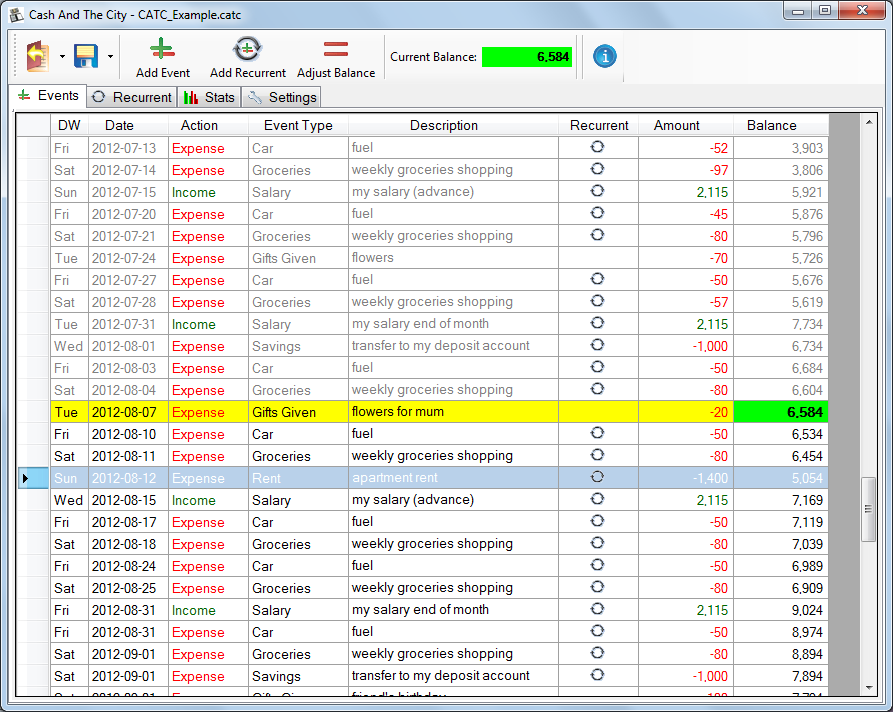Click the recurrent icon in the 2012-08-18 groceries row
Screen dimensions: 893x712
pos(597,543)
